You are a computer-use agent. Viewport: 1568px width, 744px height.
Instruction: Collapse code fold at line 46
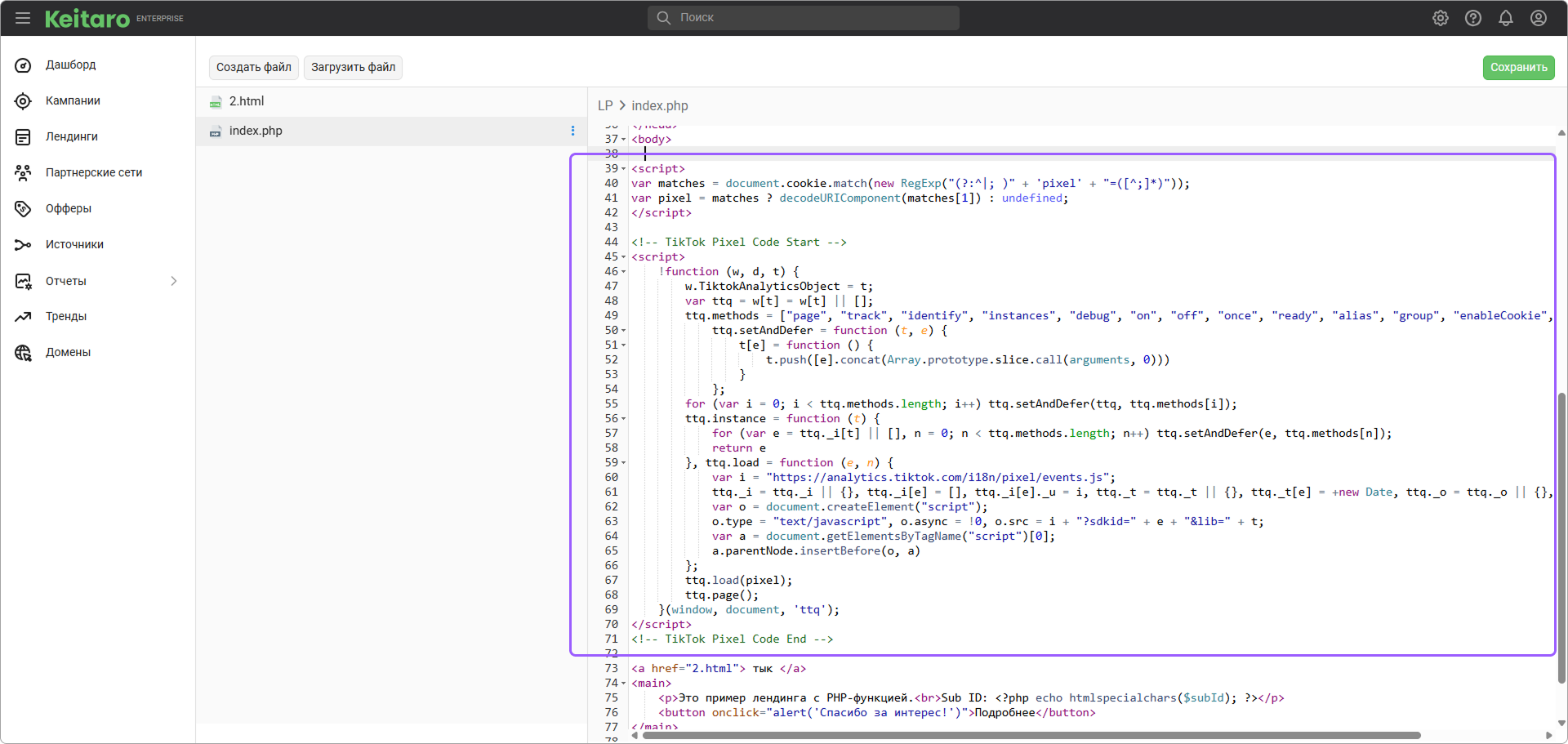[624, 272]
